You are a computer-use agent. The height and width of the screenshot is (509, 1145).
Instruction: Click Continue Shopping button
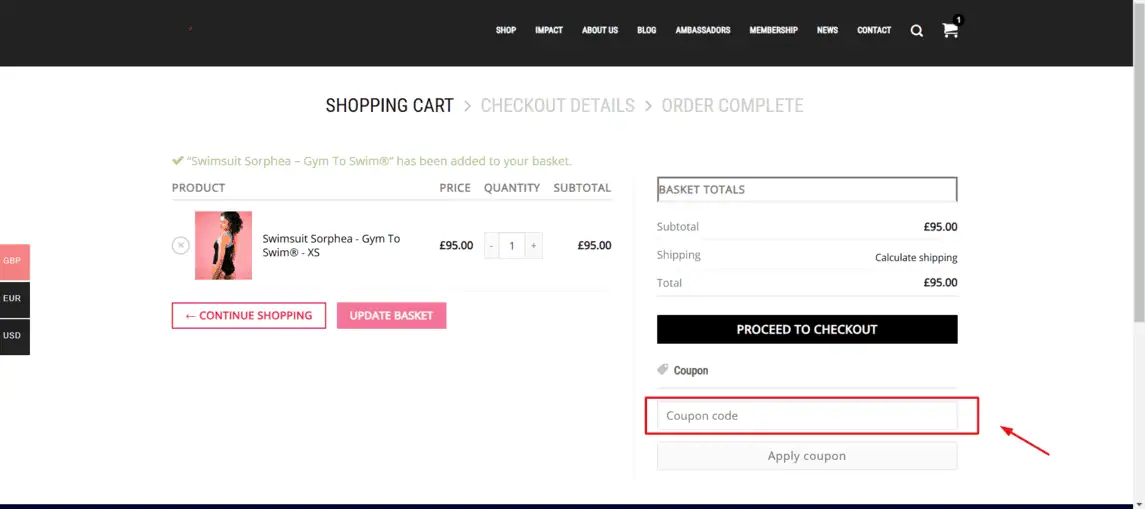point(249,315)
